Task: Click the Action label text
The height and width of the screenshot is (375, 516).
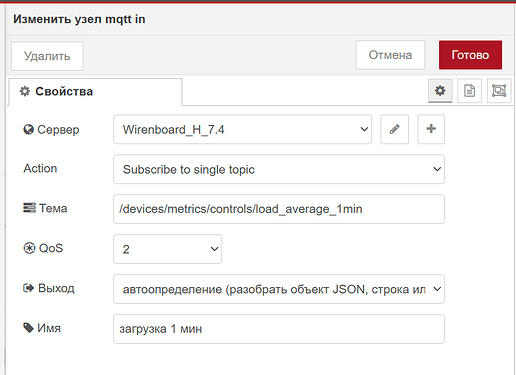Action: click(40, 168)
